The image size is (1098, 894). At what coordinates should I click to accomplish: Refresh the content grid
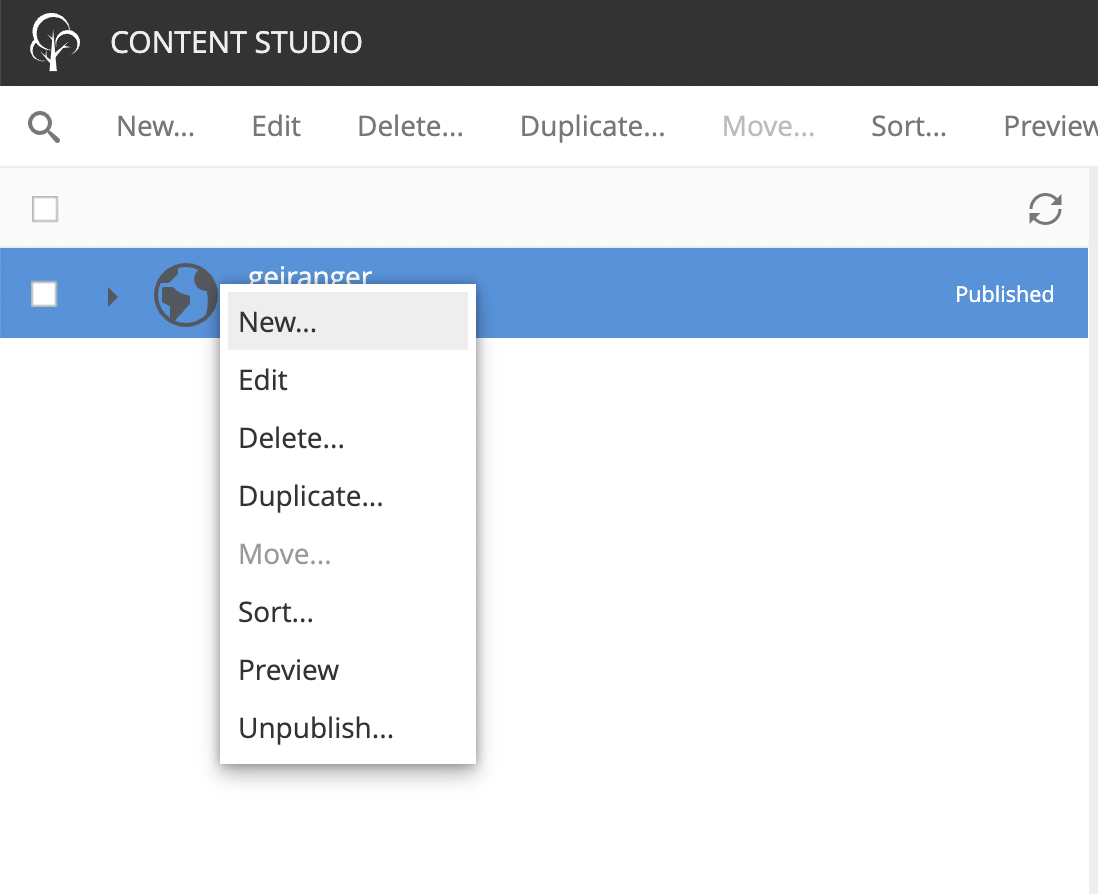click(1045, 209)
